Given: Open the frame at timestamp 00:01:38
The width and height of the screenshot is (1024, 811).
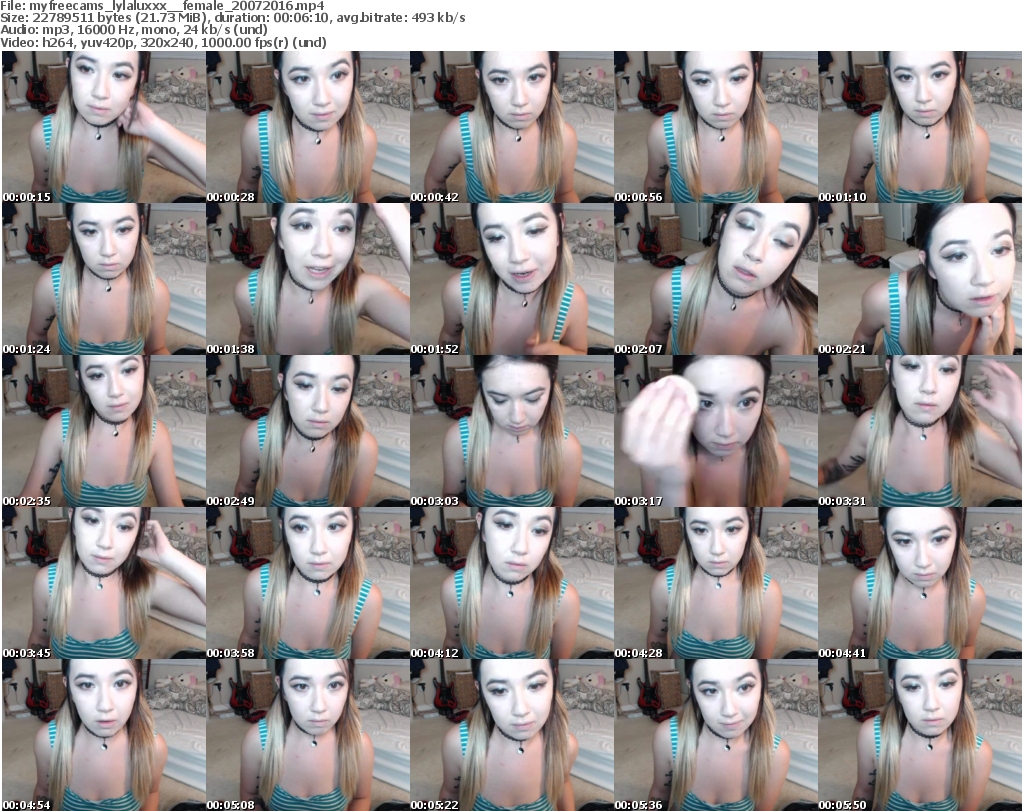Looking at the screenshot, I should tap(308, 279).
